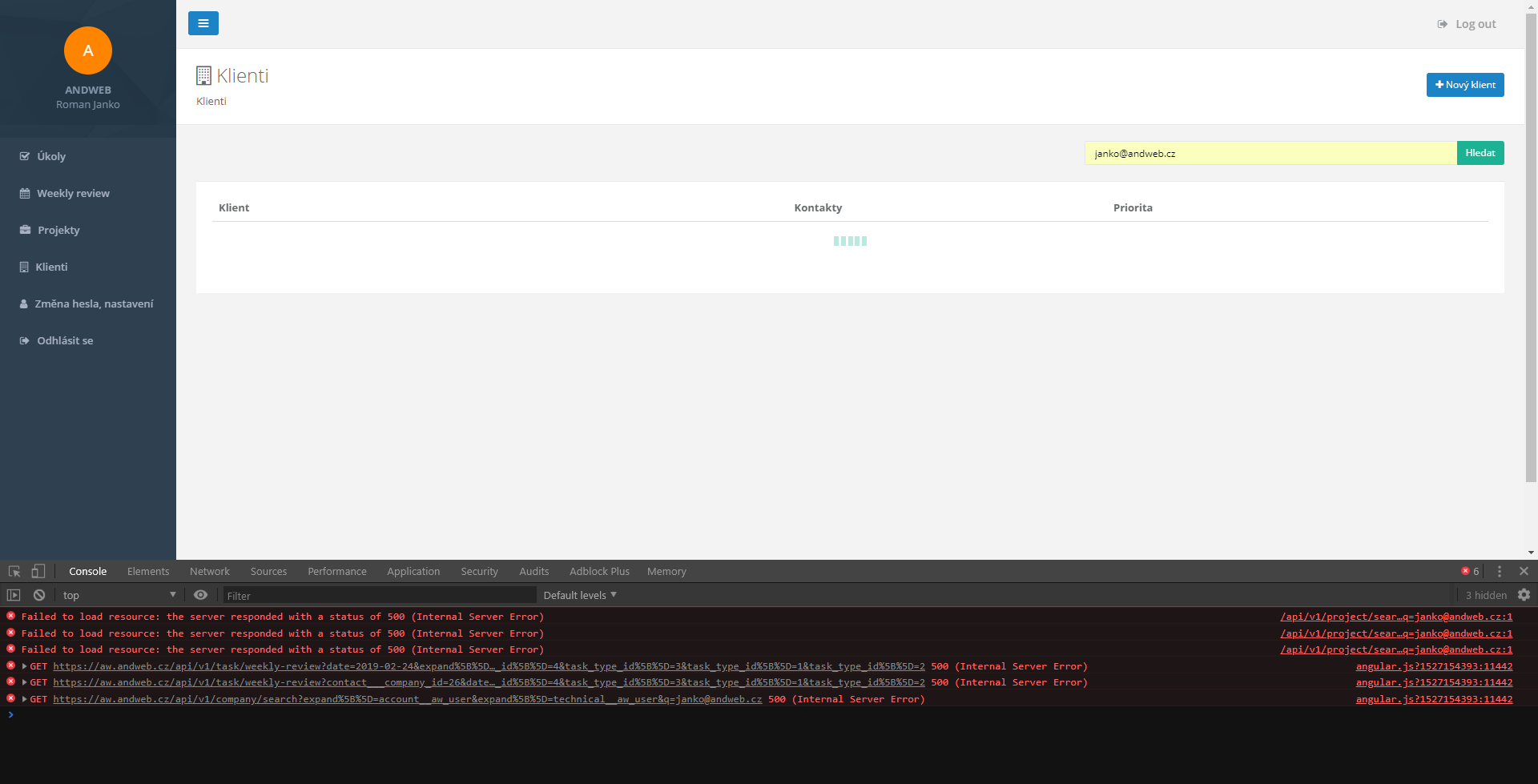Switch to the Memory tab
This screenshot has width=1538, height=784.
click(x=666, y=571)
